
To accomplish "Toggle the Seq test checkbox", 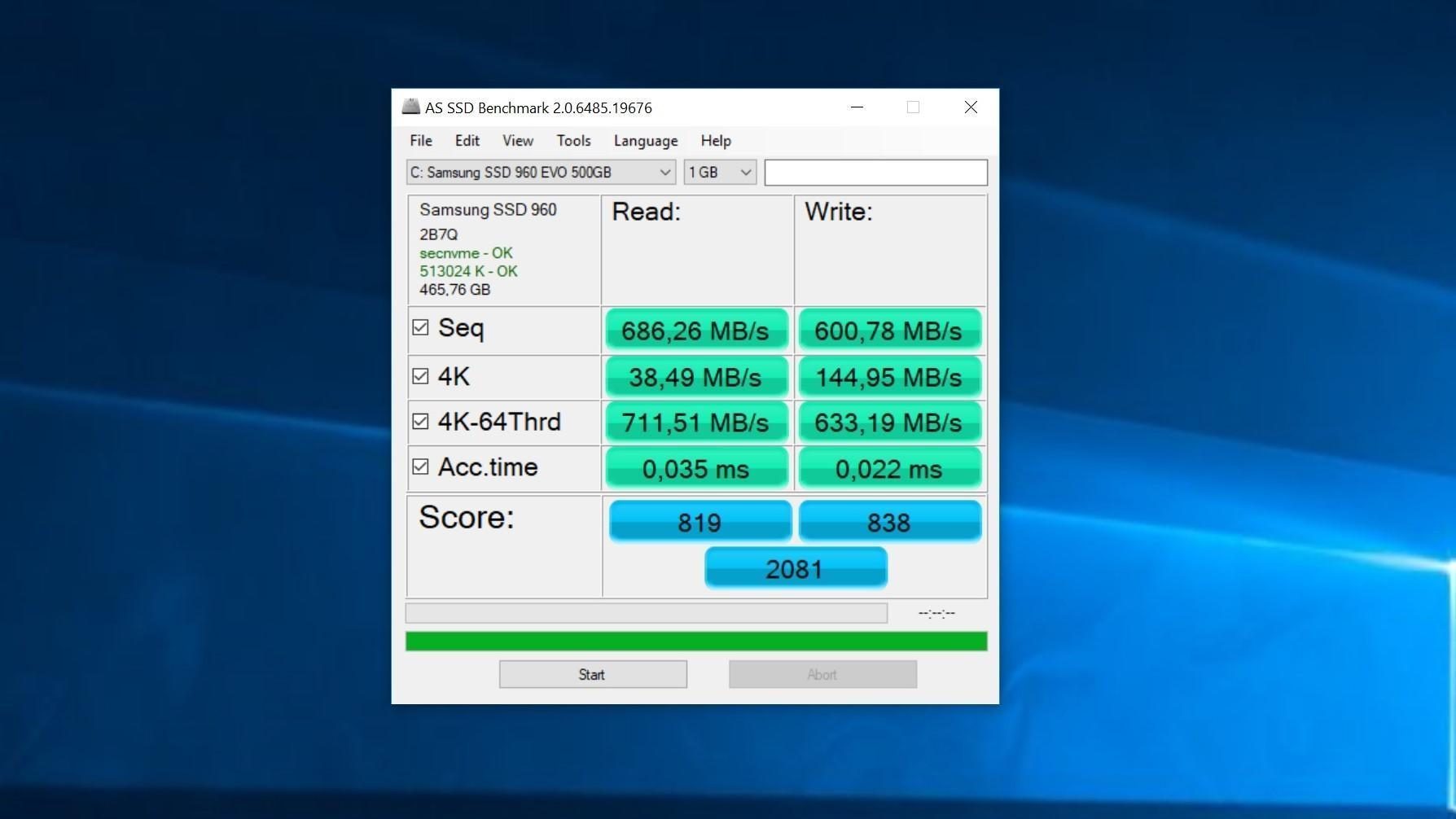I will 420,327.
